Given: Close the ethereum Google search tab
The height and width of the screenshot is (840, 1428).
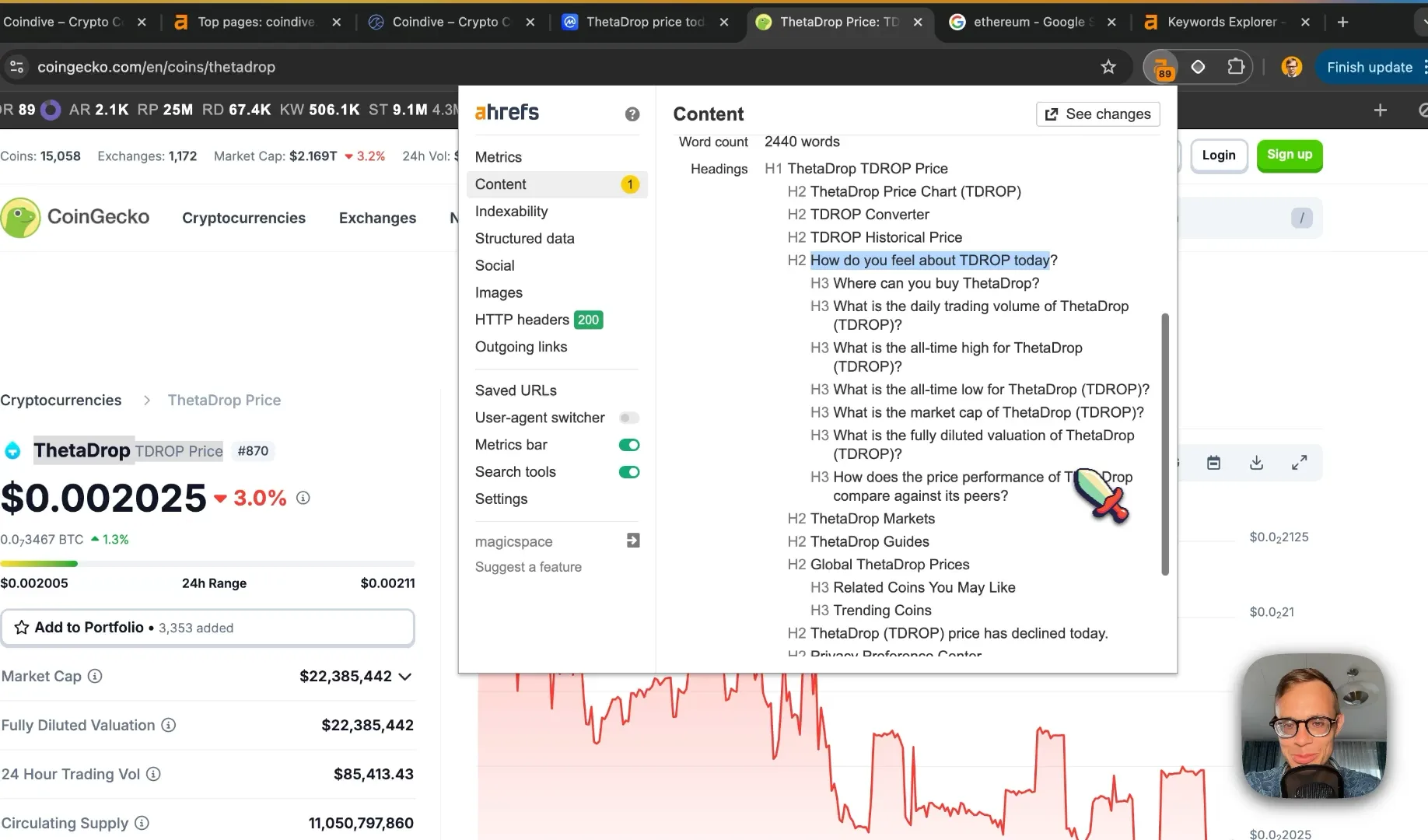Looking at the screenshot, I should tap(1111, 22).
